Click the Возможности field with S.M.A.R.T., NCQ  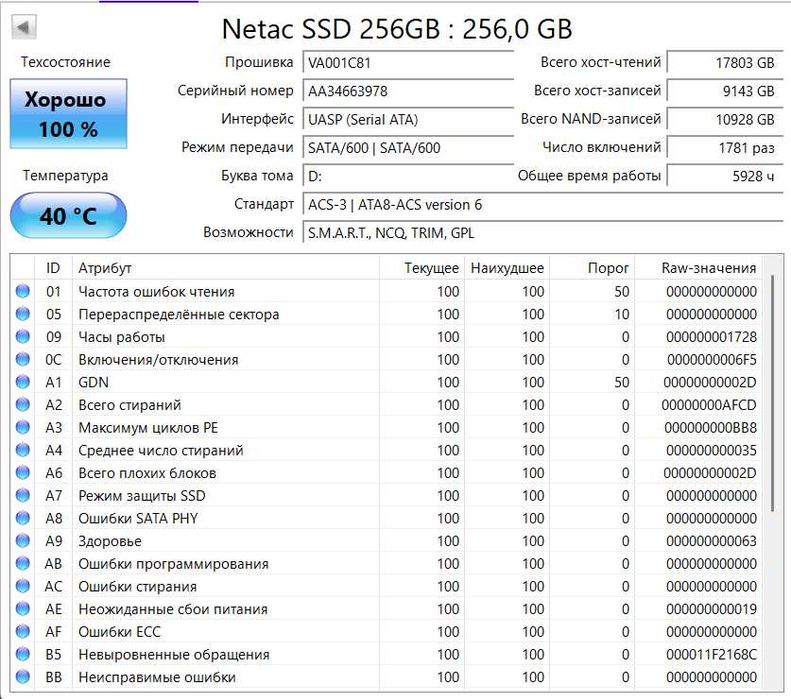pyautogui.click(x=543, y=232)
